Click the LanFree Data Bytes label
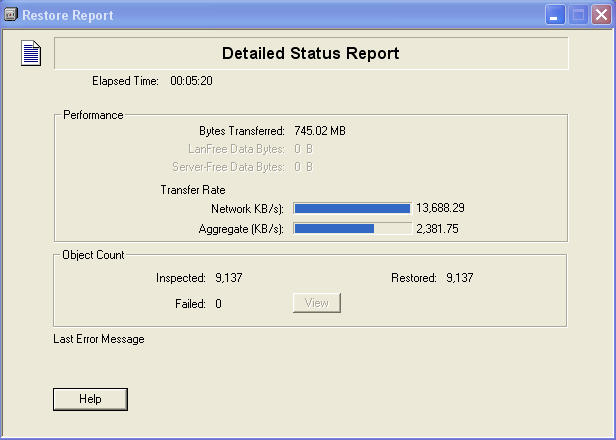 point(236,149)
